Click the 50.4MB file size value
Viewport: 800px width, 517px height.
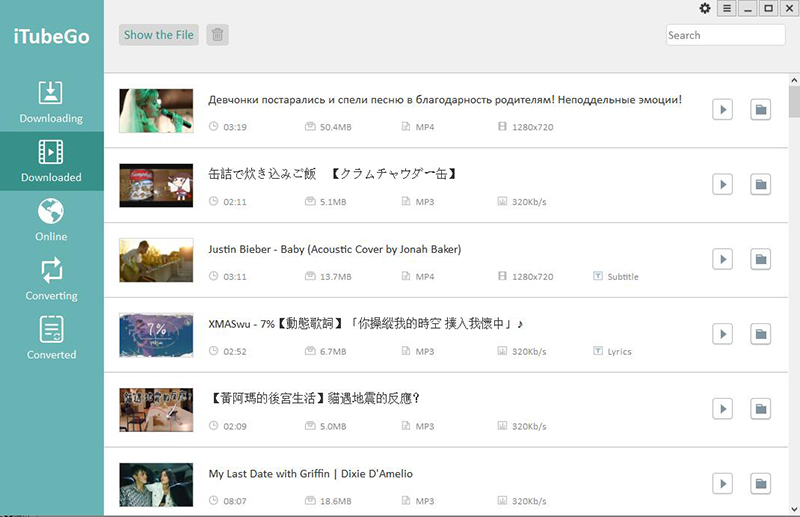tap(336, 127)
